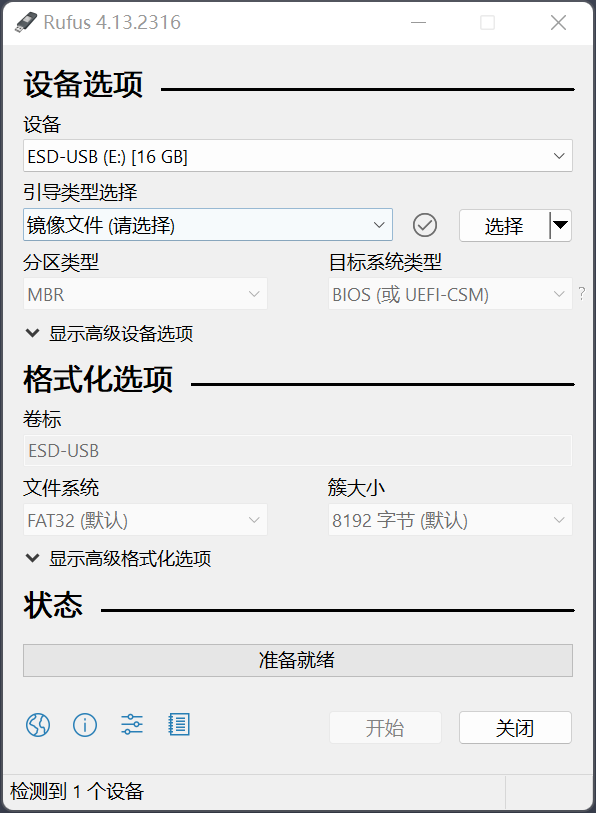596x813 pixels.
Task: View About Rufus with the info icon
Action: coord(85,725)
